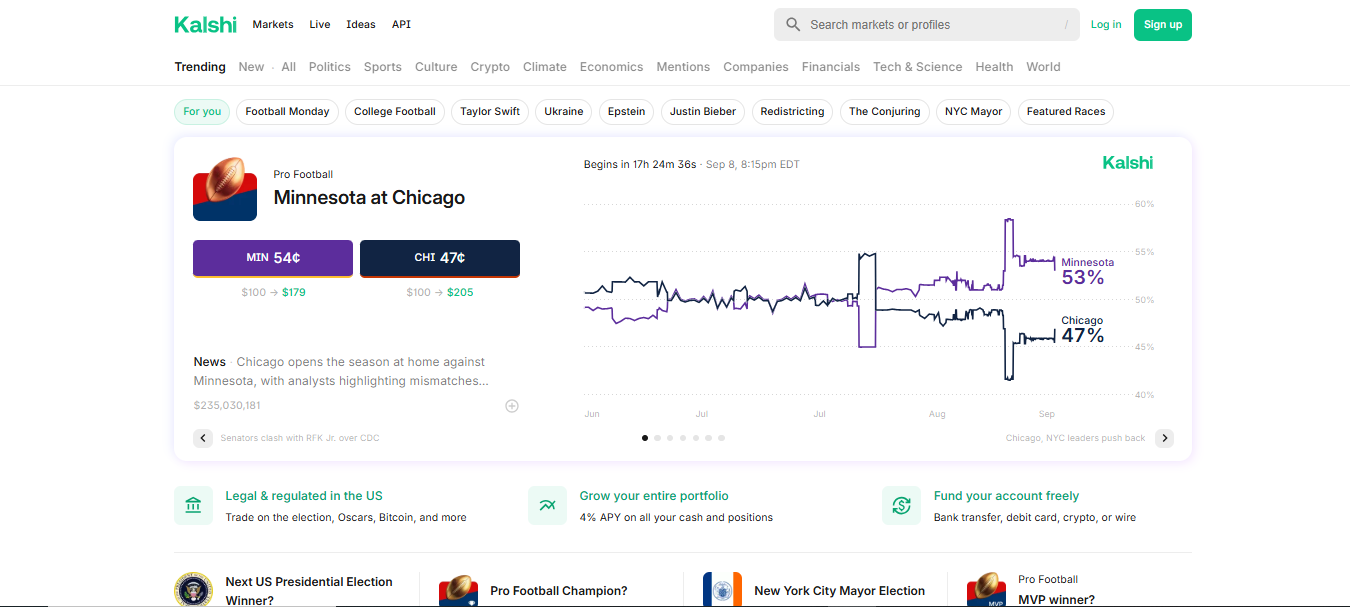
Task: Select the All category tab
Action: point(288,67)
